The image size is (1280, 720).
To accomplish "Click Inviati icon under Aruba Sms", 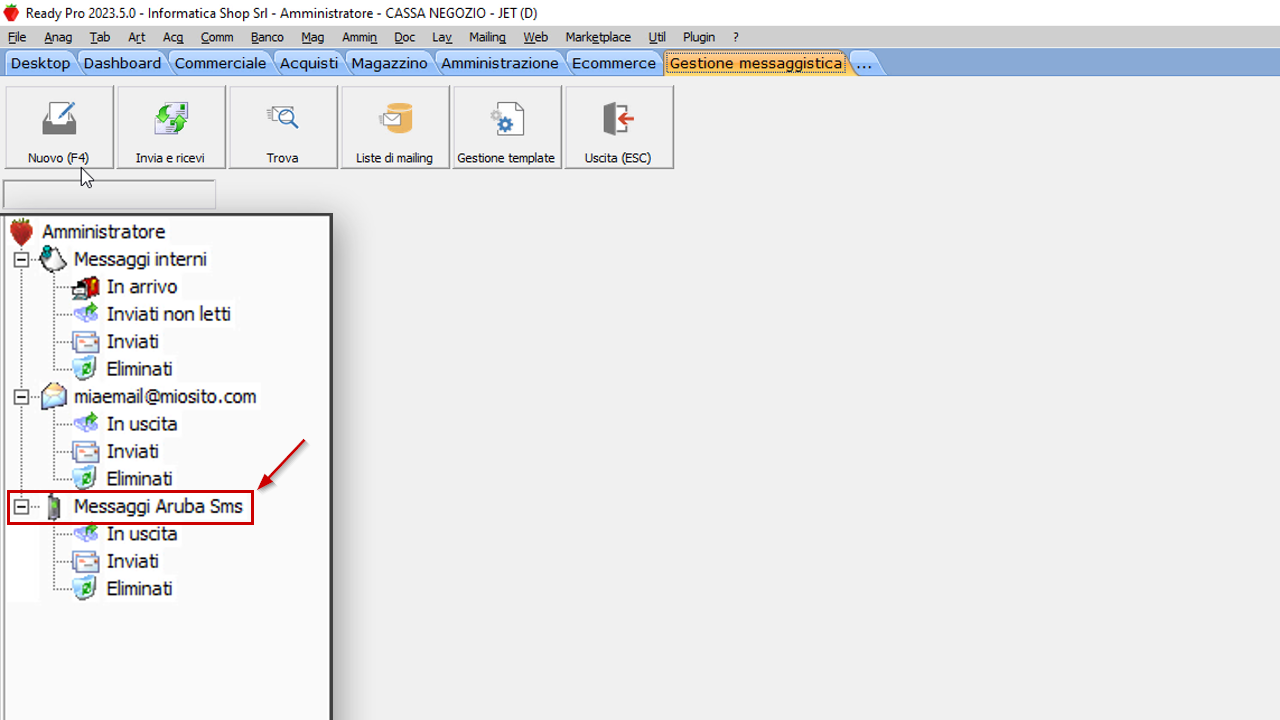I will tap(86, 562).
